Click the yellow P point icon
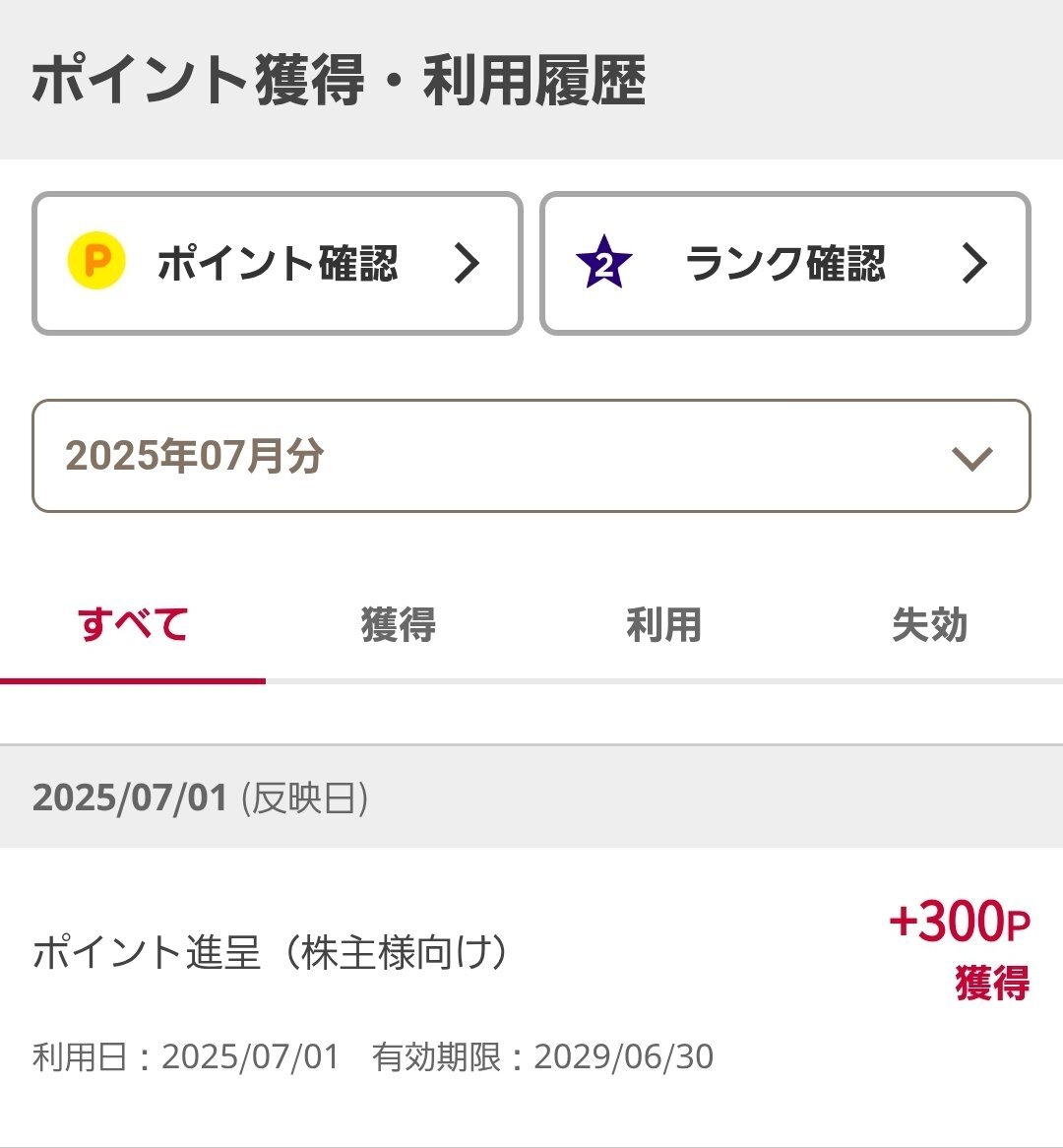1063x1148 pixels. click(95, 261)
